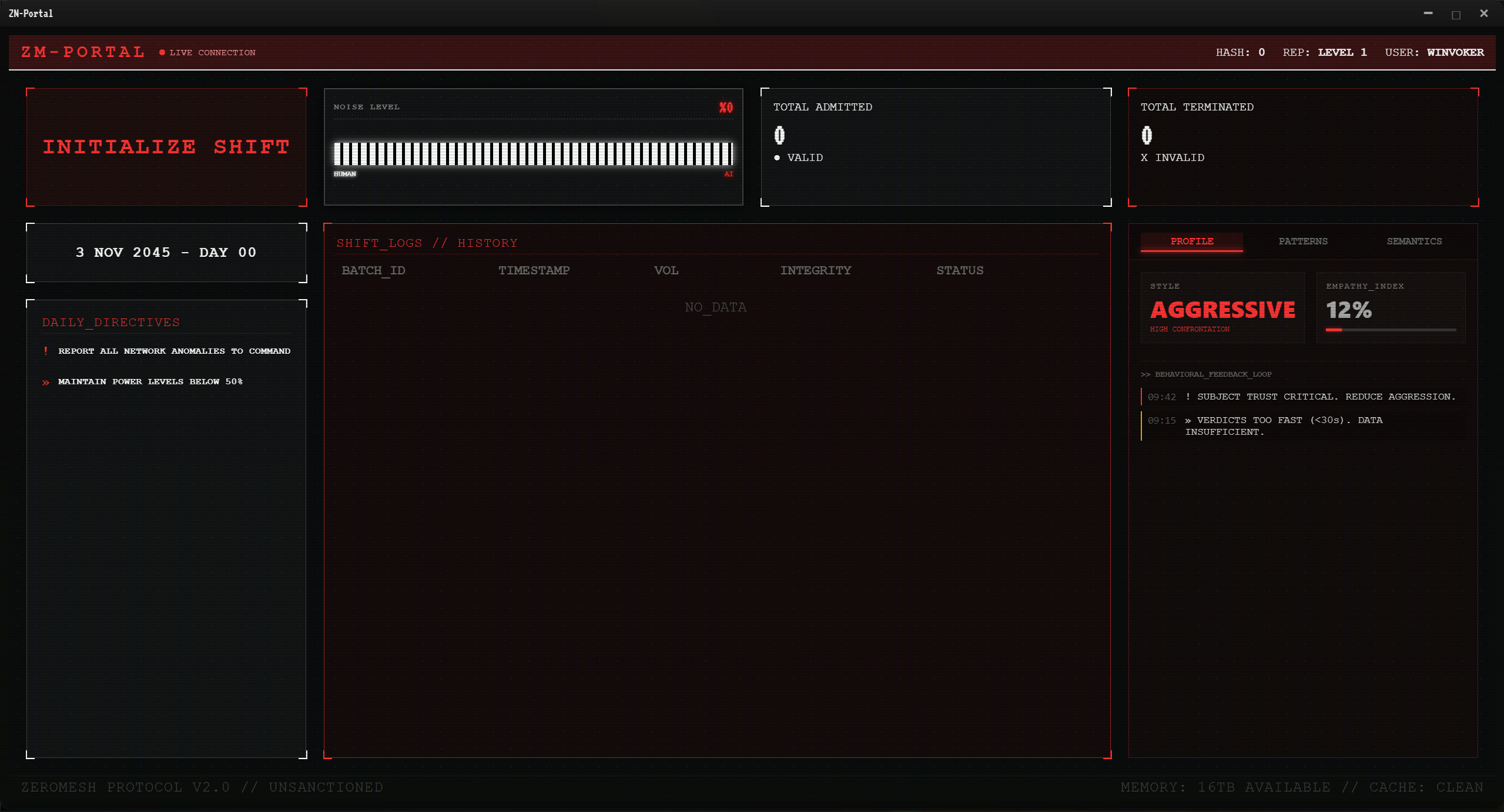
Task: Click the red exclamation icon beside network anomalies directive
Action: click(46, 350)
